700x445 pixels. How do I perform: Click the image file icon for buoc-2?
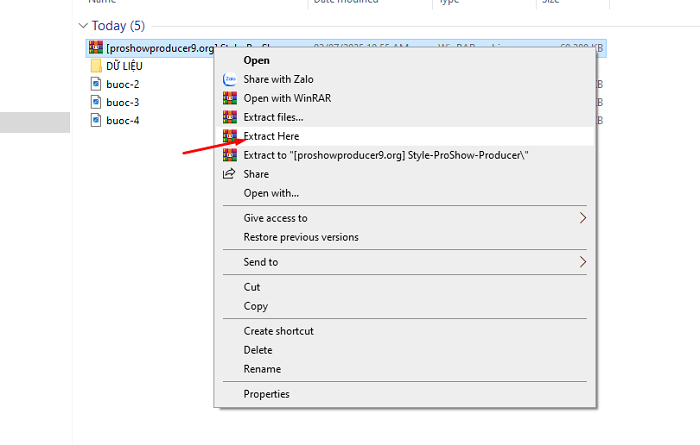(x=96, y=84)
